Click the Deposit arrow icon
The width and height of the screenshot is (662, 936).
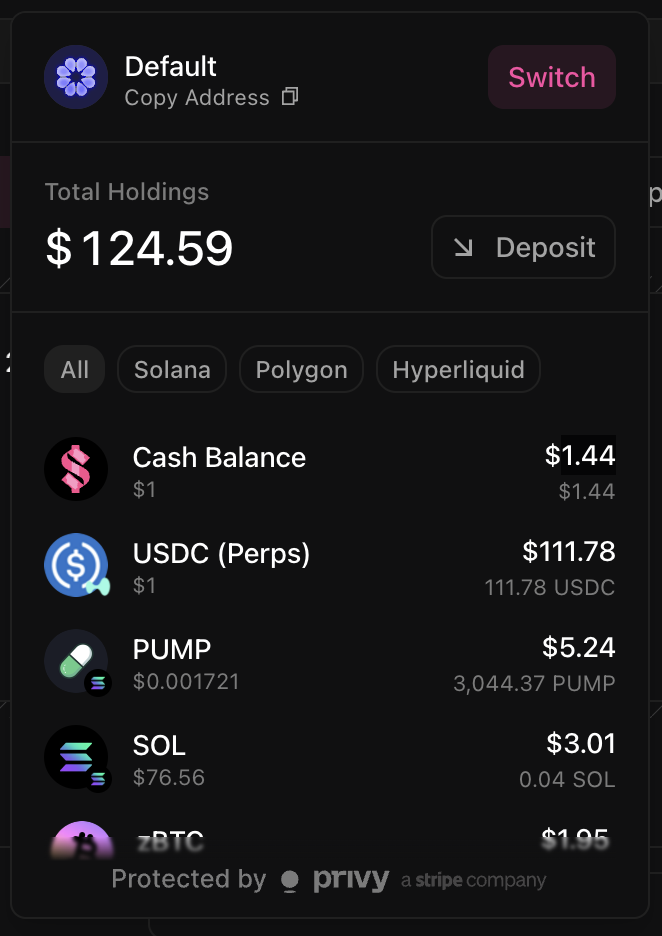463,247
